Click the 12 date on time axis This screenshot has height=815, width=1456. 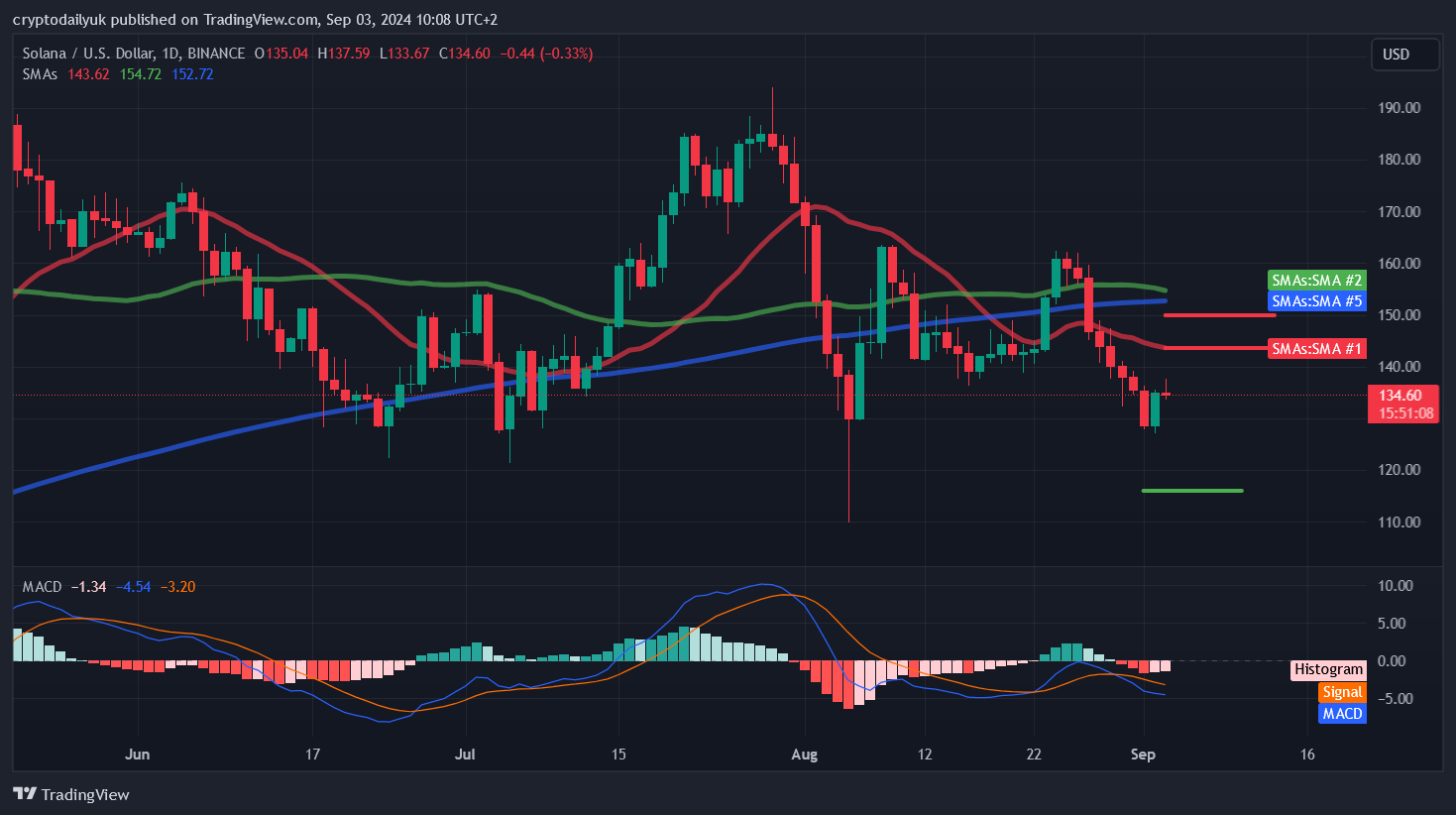925,755
